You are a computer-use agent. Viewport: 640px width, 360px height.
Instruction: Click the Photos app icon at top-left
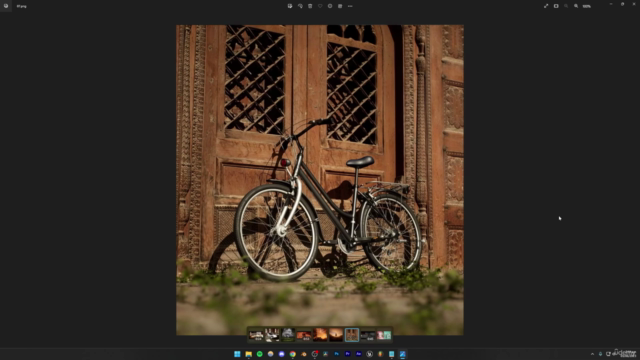[x=6, y=6]
